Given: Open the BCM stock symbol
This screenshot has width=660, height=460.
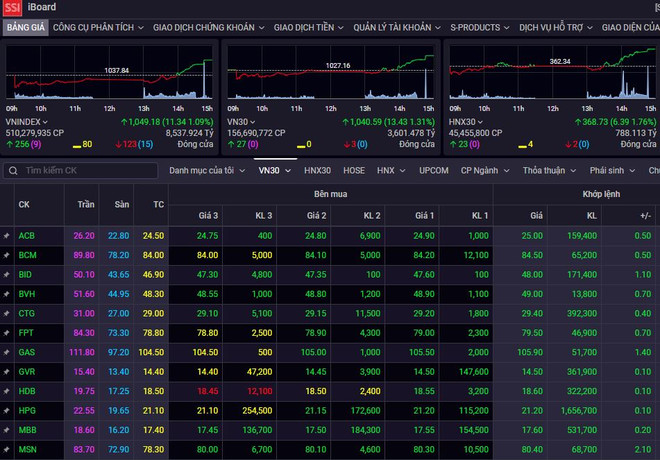Looking at the screenshot, I should pyautogui.click(x=28, y=255).
